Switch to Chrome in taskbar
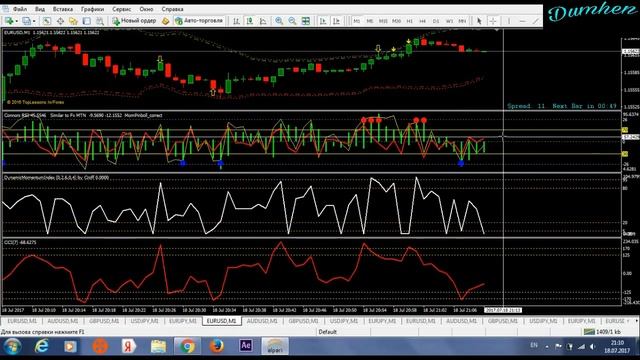This screenshot has height=360, width=640. tap(187, 347)
